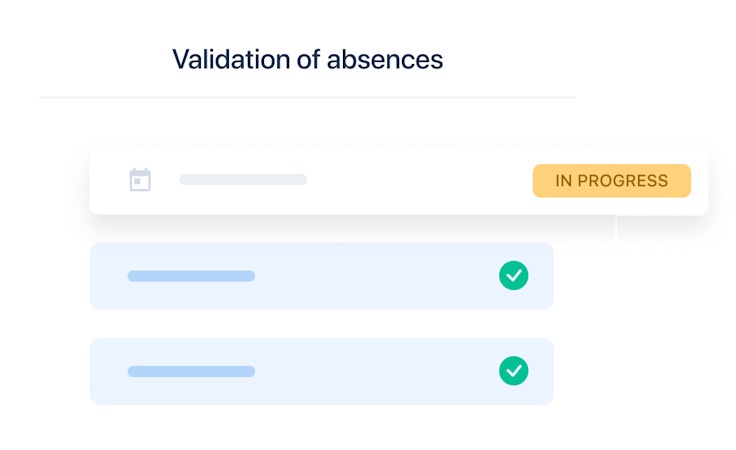This screenshot has width=736, height=450.
Task: Click the calendar icon in the white card
Action: [x=140, y=180]
